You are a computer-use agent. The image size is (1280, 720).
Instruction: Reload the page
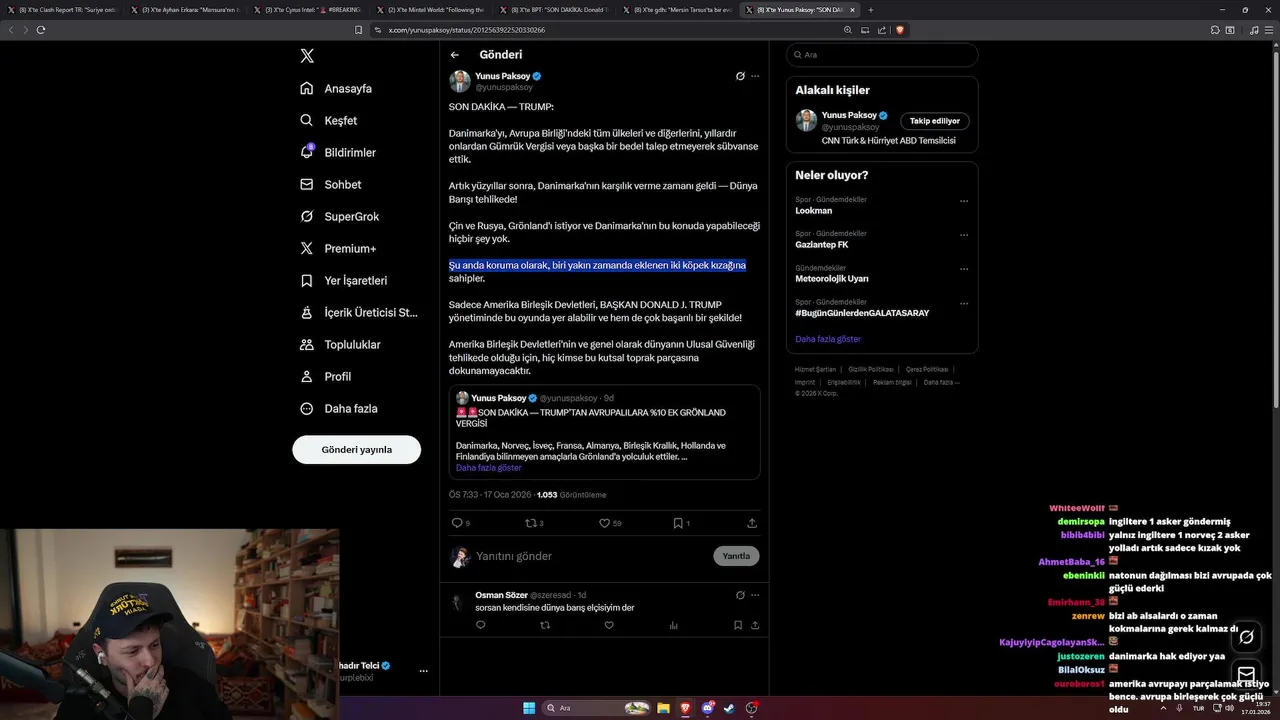[41, 30]
